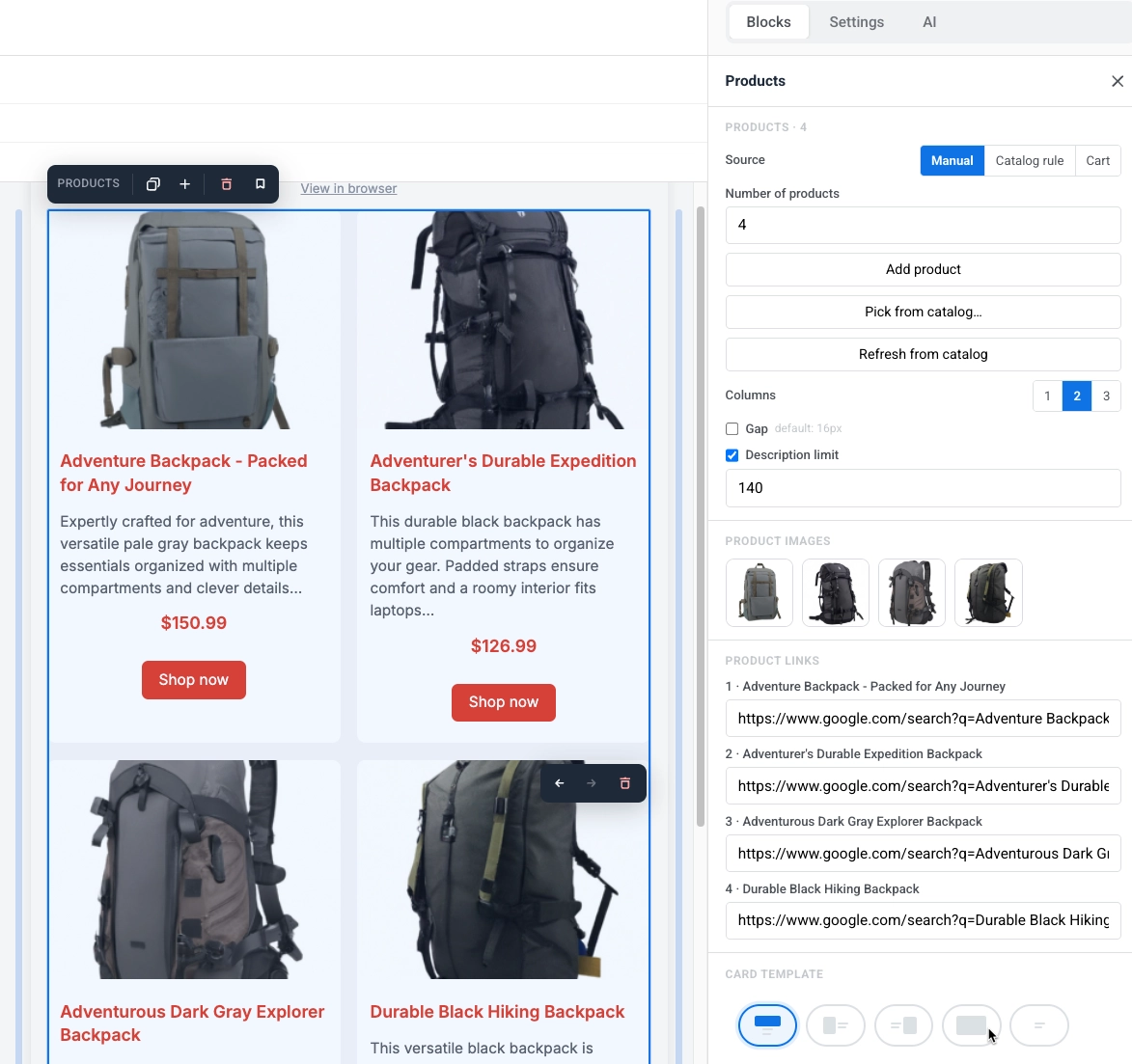The width and height of the screenshot is (1132, 1064).
Task: Select the image-top card template
Action: tap(766, 1025)
